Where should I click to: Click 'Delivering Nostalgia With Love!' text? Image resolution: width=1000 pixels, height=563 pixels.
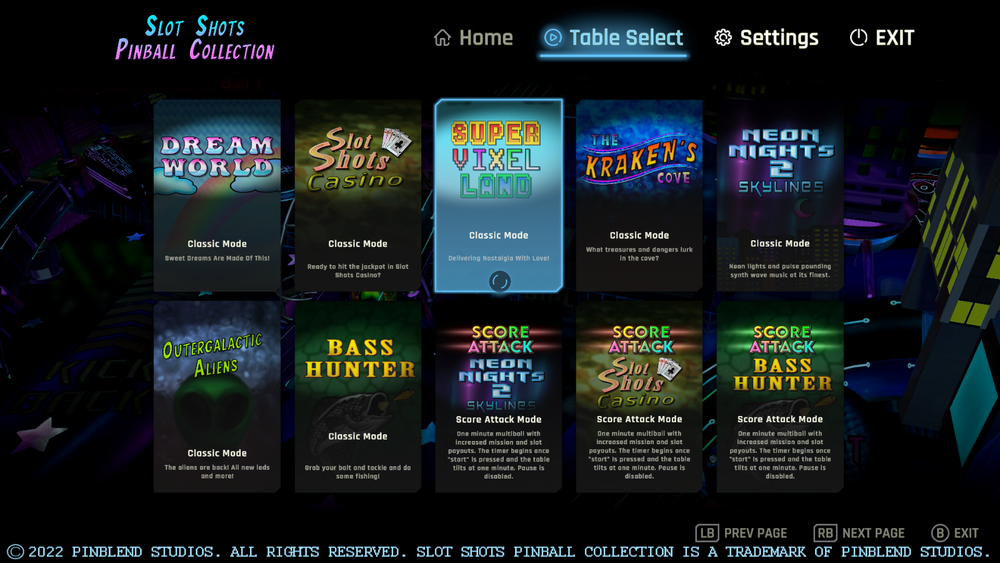pos(499,258)
